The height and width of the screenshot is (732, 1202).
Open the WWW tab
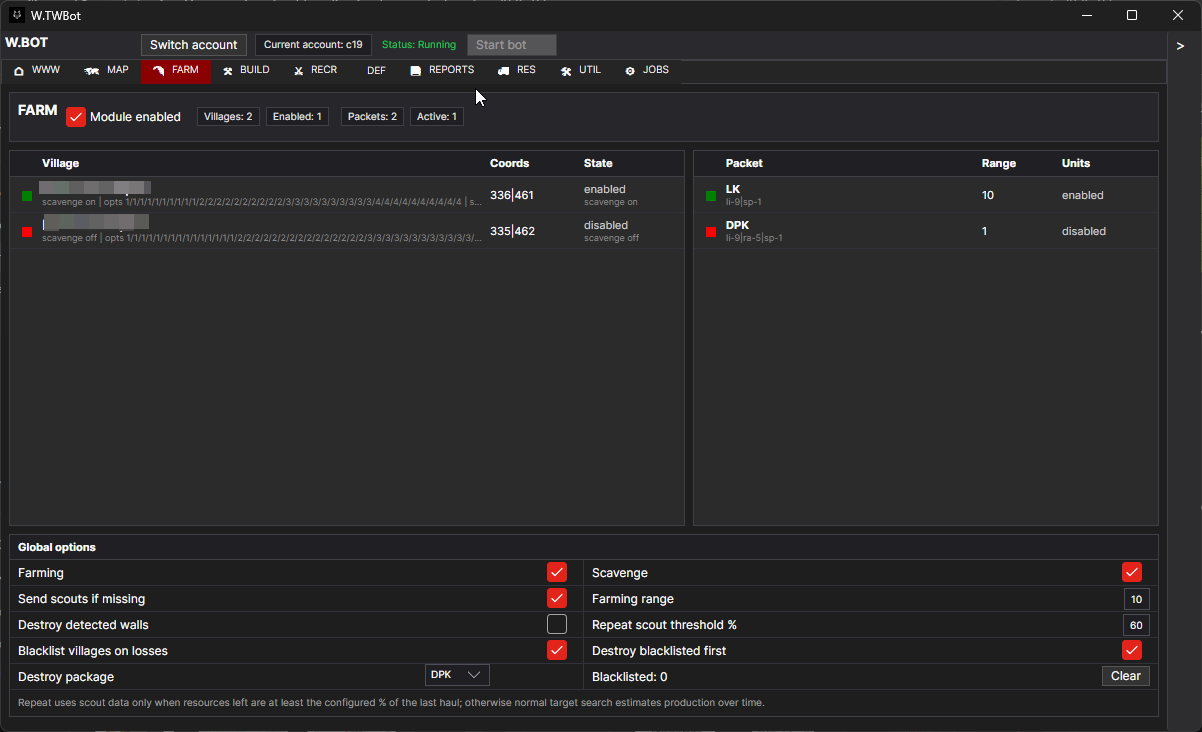click(x=37, y=71)
